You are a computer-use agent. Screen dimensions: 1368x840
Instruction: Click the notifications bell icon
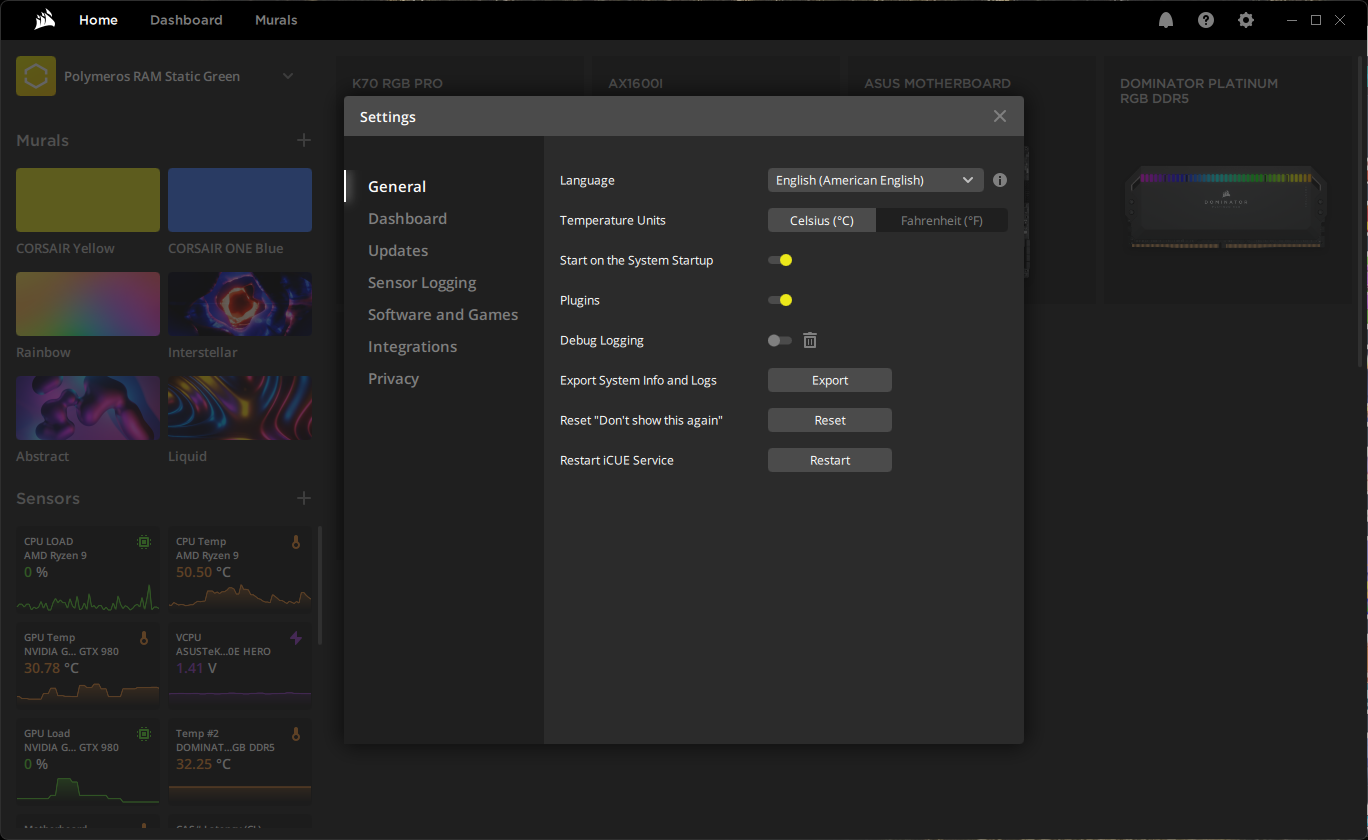[x=1166, y=20]
